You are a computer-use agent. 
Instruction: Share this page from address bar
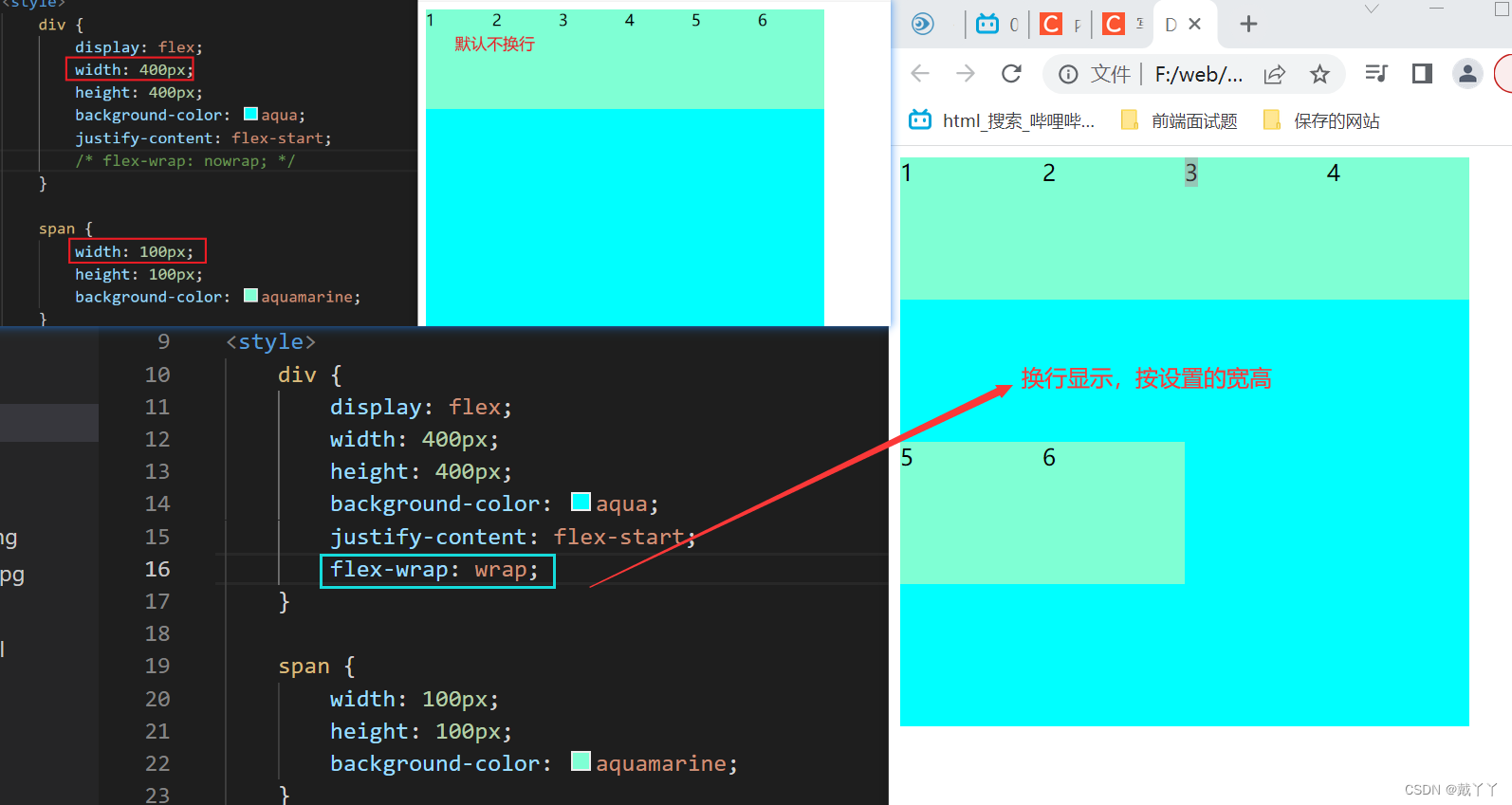1274,74
